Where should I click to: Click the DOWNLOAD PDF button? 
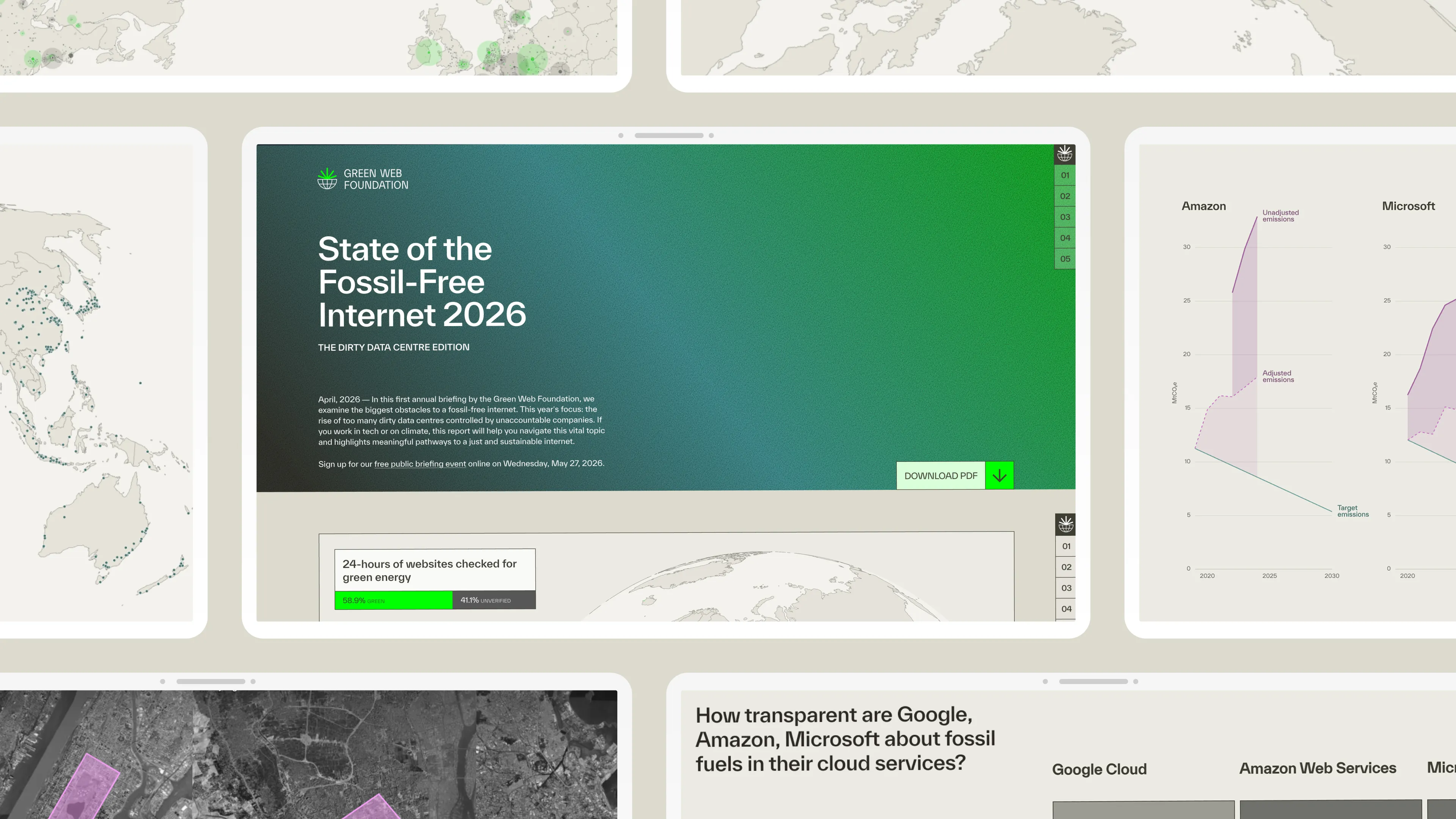coord(955,475)
